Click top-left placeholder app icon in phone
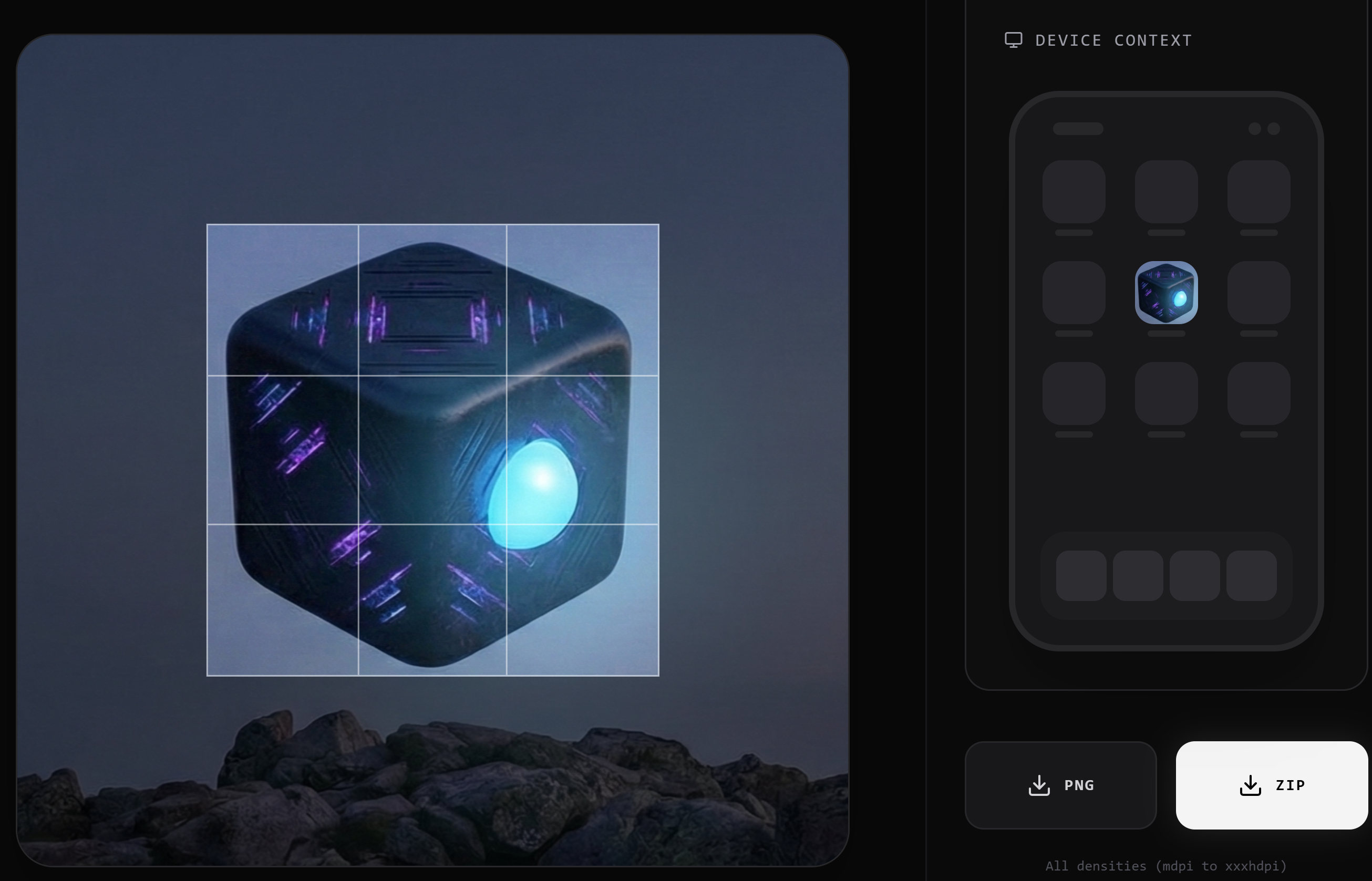Image resolution: width=1372 pixels, height=881 pixels. 1074,192
